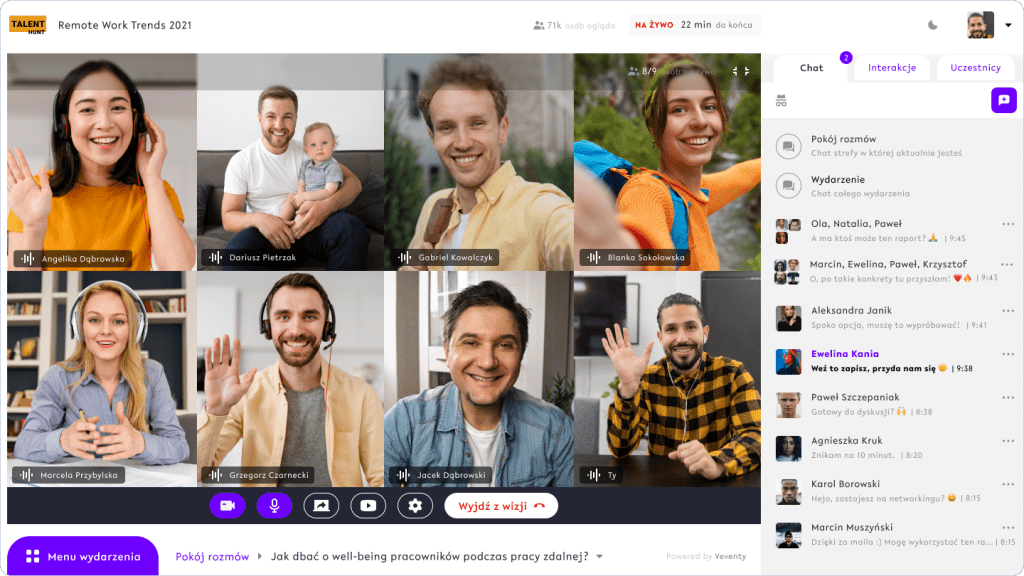Open the Pokój rozmów chat zone

[843, 146]
